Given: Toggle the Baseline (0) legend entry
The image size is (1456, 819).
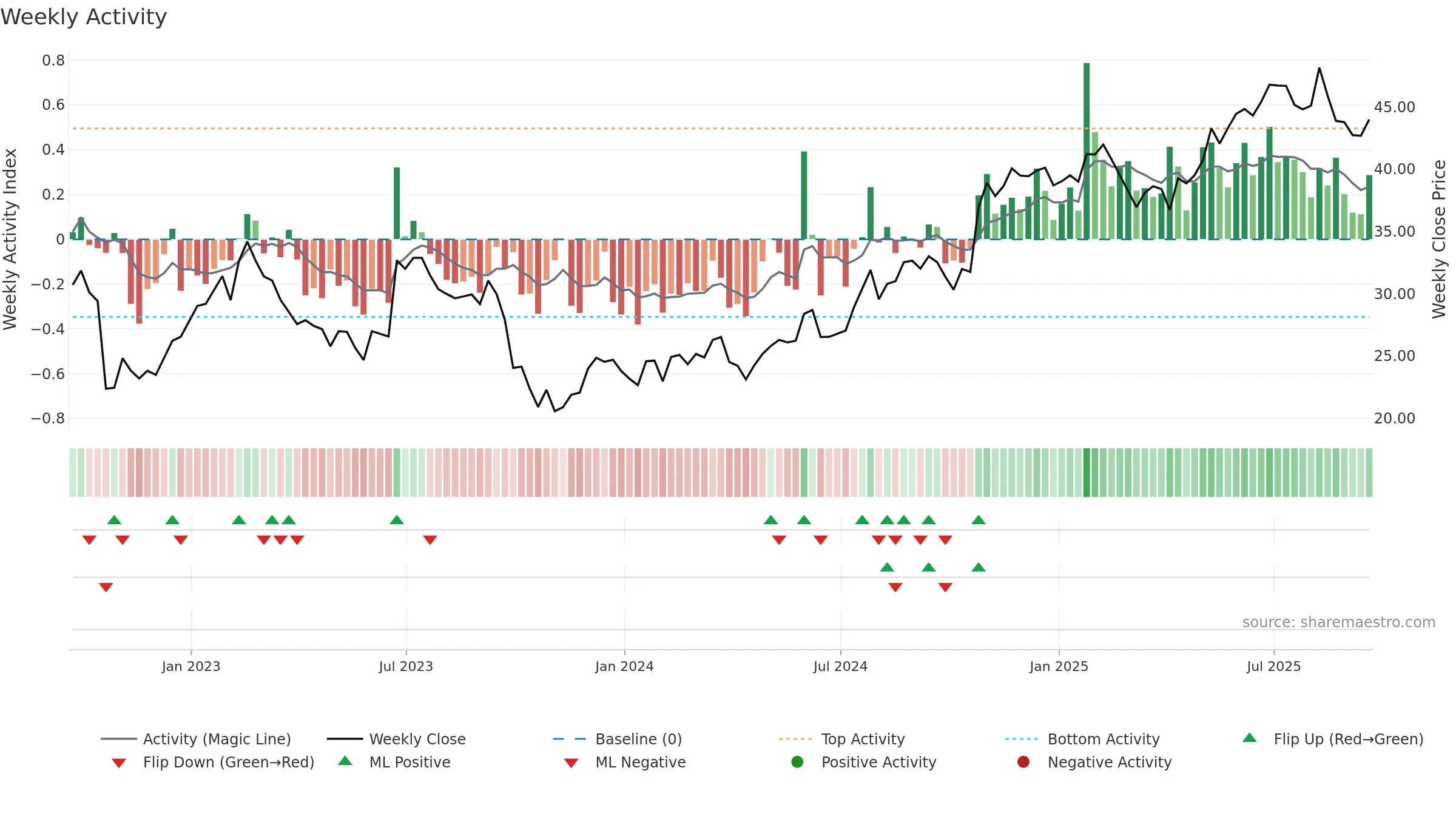Looking at the screenshot, I should [618, 739].
